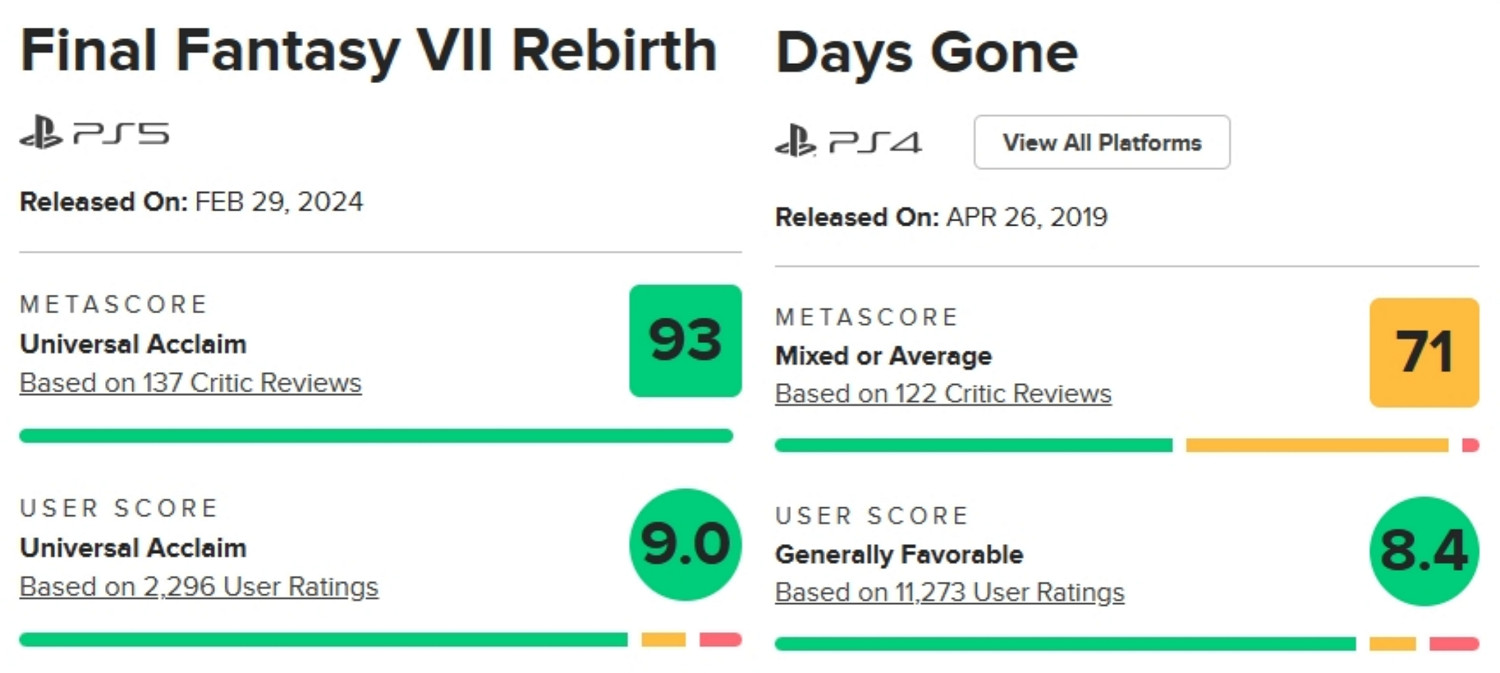Click yellow mixed segment of Days Gone critic bar
1500x673 pixels.
[x=1317, y=445]
